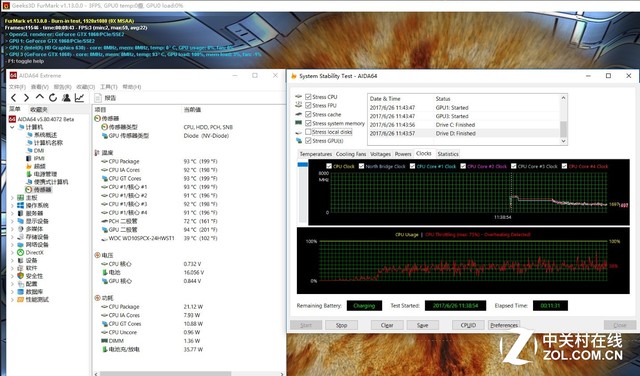Expand the 显示设备 display node
The height and width of the screenshot is (376, 640).
(x=12, y=221)
